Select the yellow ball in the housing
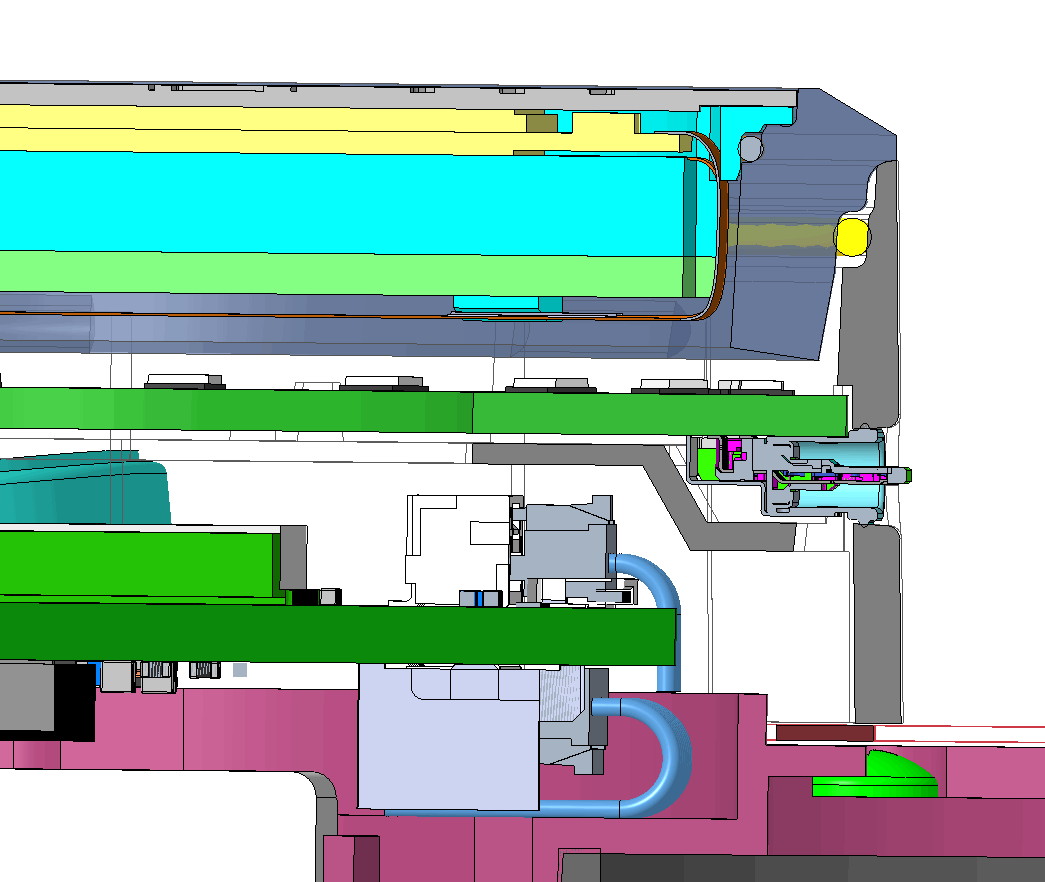1045x882 pixels. pyautogui.click(x=852, y=236)
